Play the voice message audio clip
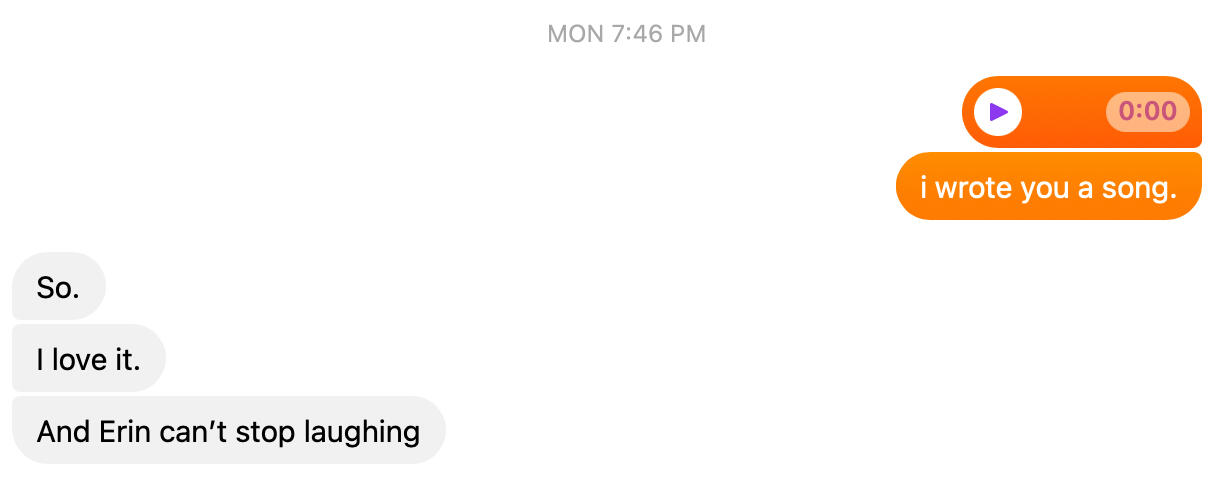1228x482 pixels. click(x=998, y=112)
